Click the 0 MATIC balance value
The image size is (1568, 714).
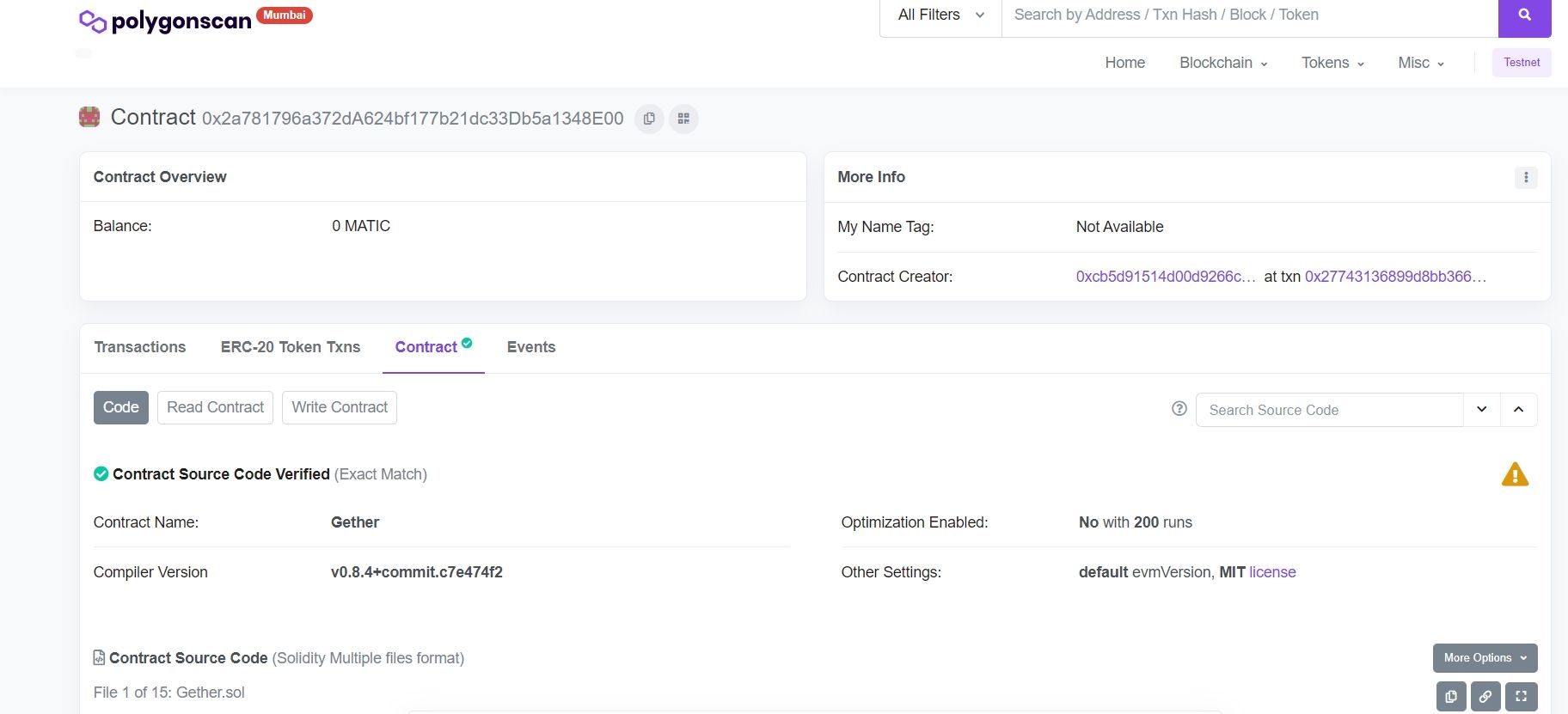(x=361, y=226)
